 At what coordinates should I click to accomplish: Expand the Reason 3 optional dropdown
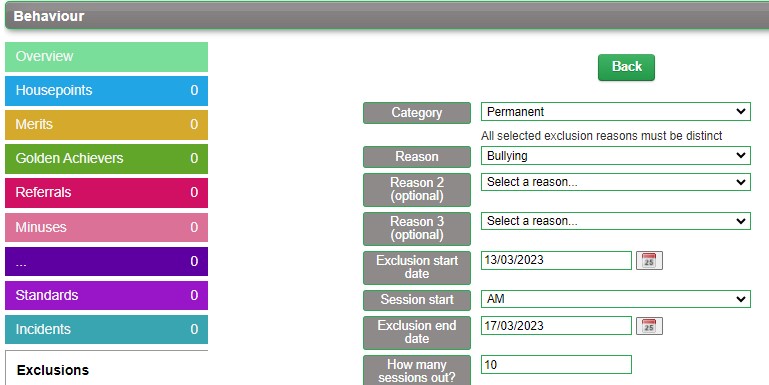click(x=615, y=221)
